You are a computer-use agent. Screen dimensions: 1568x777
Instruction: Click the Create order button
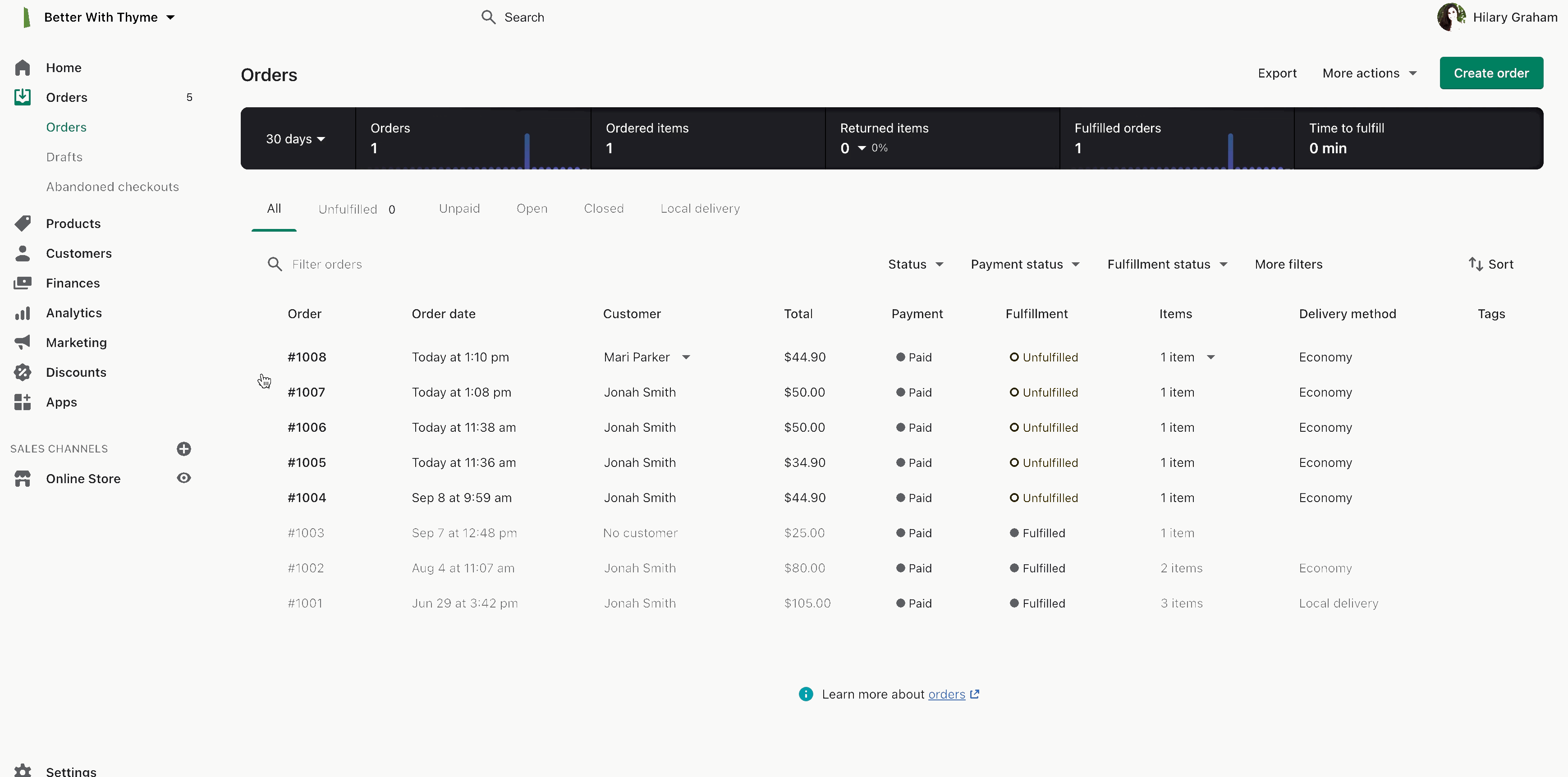pyautogui.click(x=1491, y=73)
